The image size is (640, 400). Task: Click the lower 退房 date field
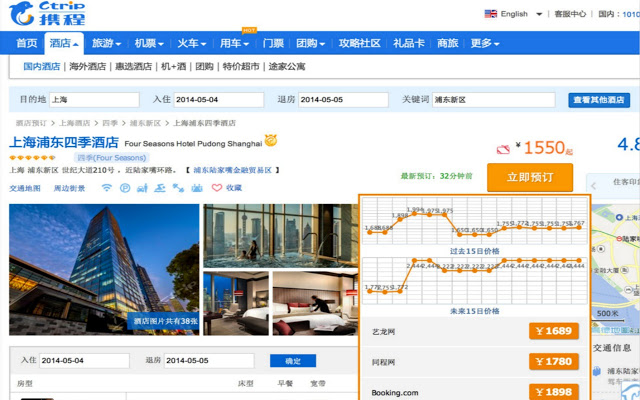pos(209,361)
